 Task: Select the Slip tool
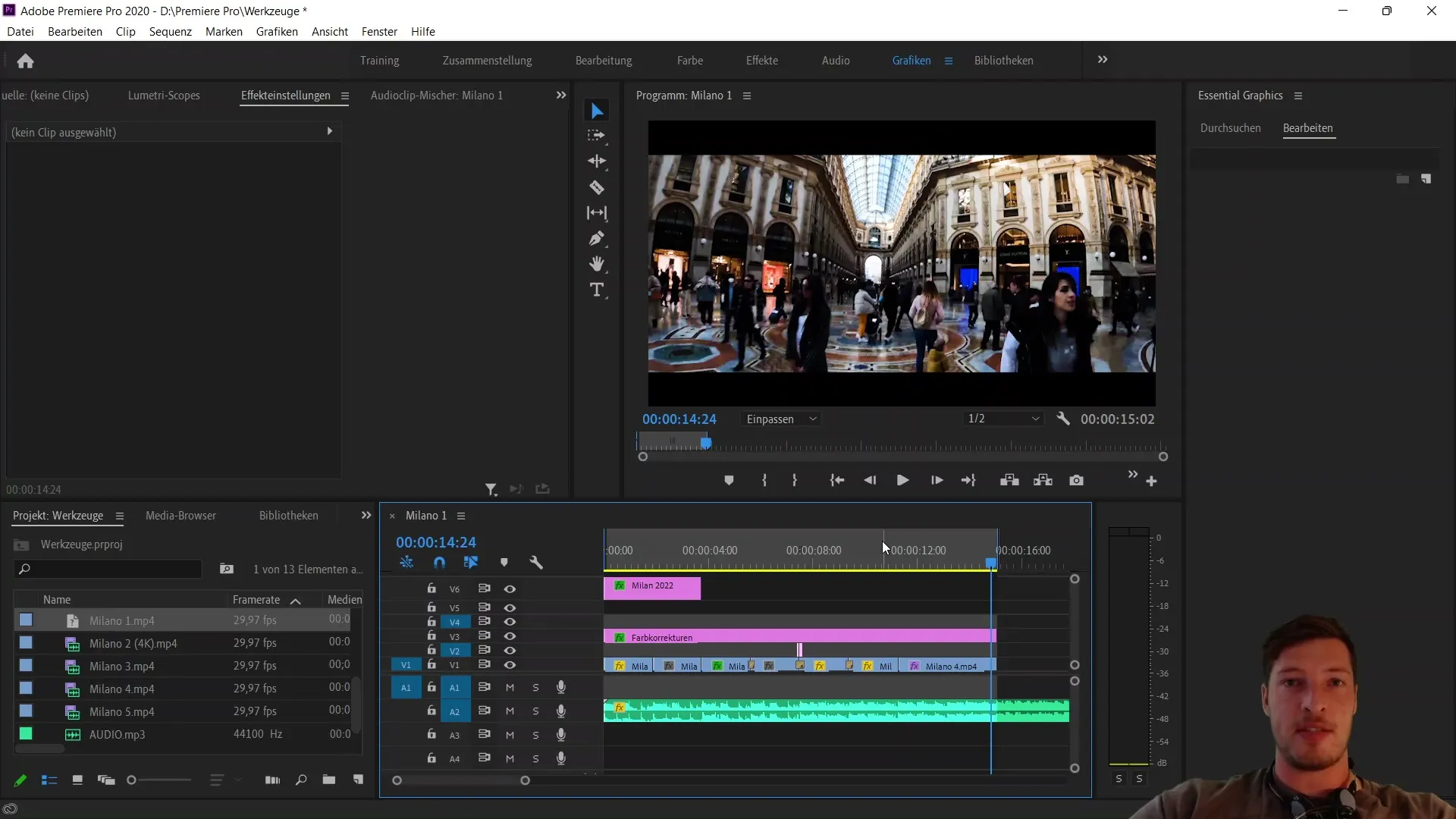click(x=597, y=213)
